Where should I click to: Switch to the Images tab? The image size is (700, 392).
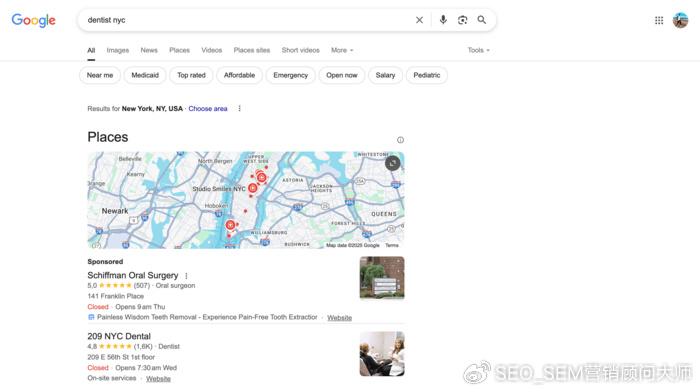pos(118,50)
